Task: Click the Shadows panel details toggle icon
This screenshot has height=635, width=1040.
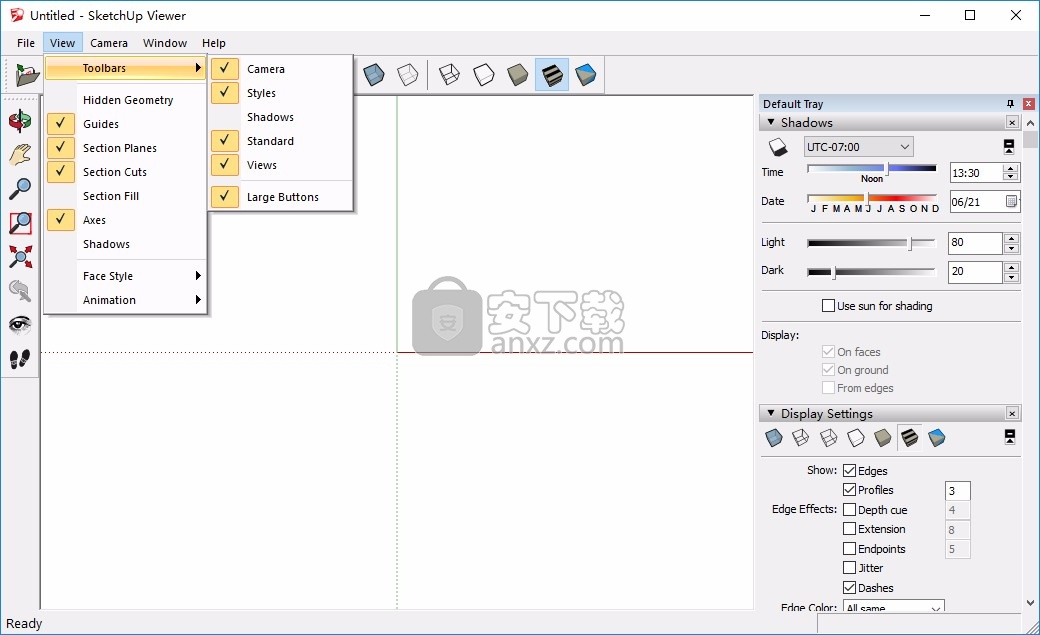Action: coord(1009,147)
